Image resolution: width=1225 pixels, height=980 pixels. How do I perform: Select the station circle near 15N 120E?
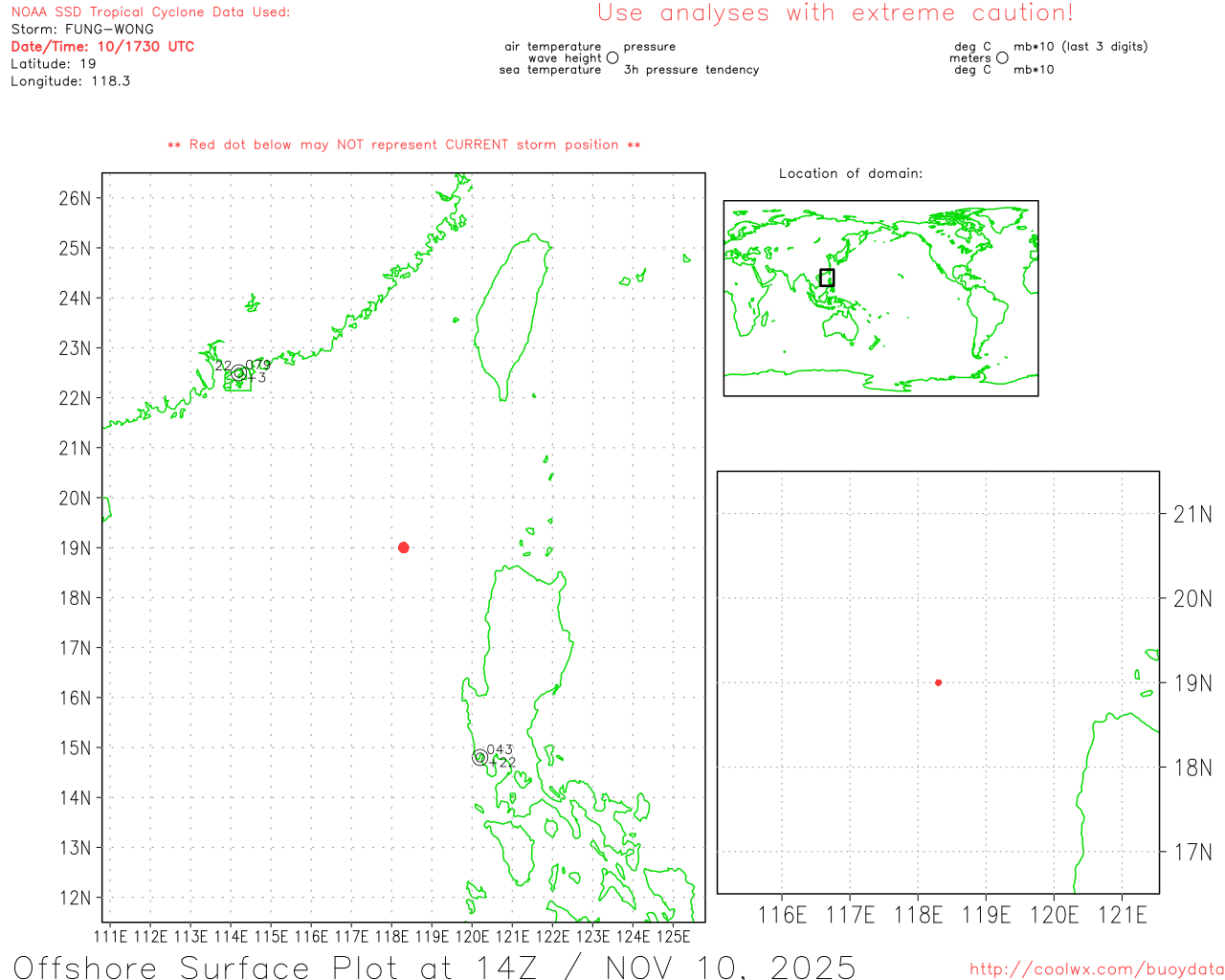tap(479, 757)
